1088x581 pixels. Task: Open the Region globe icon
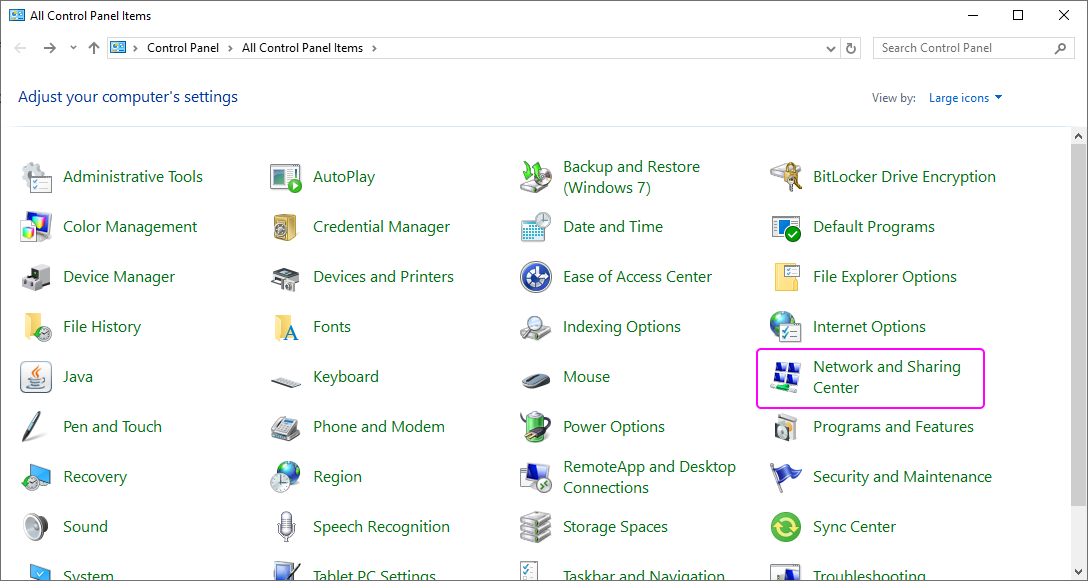286,477
